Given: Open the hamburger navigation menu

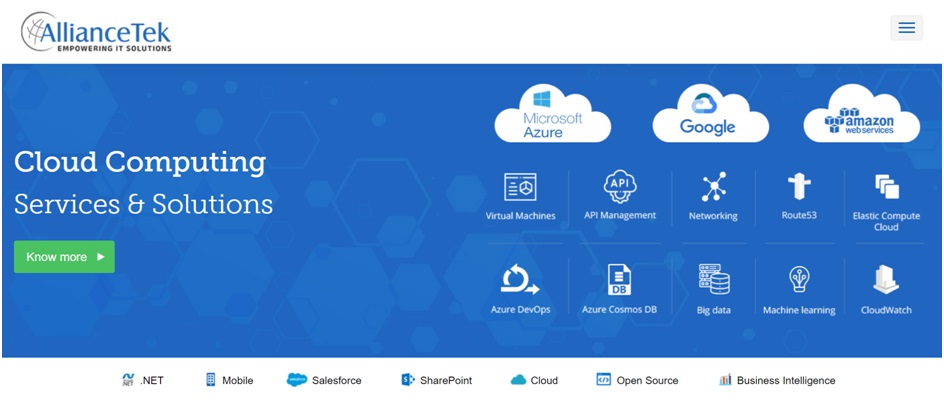Looking at the screenshot, I should 906,28.
